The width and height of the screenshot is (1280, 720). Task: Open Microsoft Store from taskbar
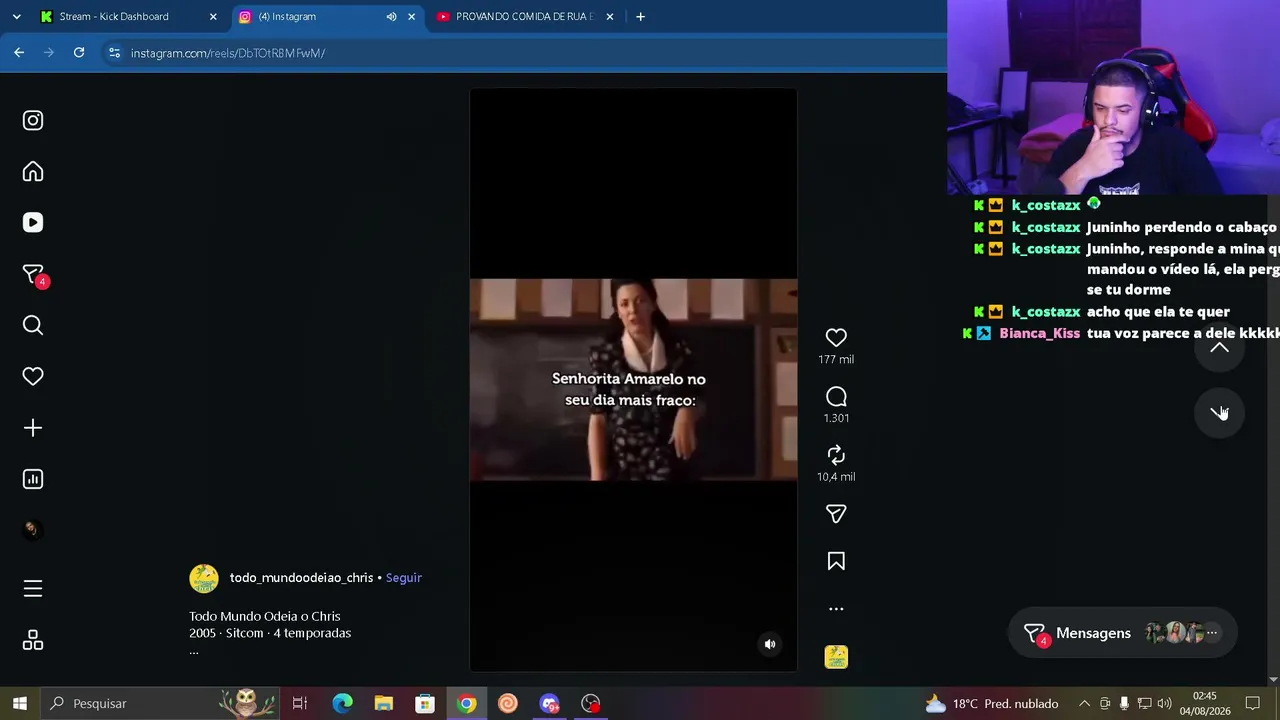click(x=425, y=704)
